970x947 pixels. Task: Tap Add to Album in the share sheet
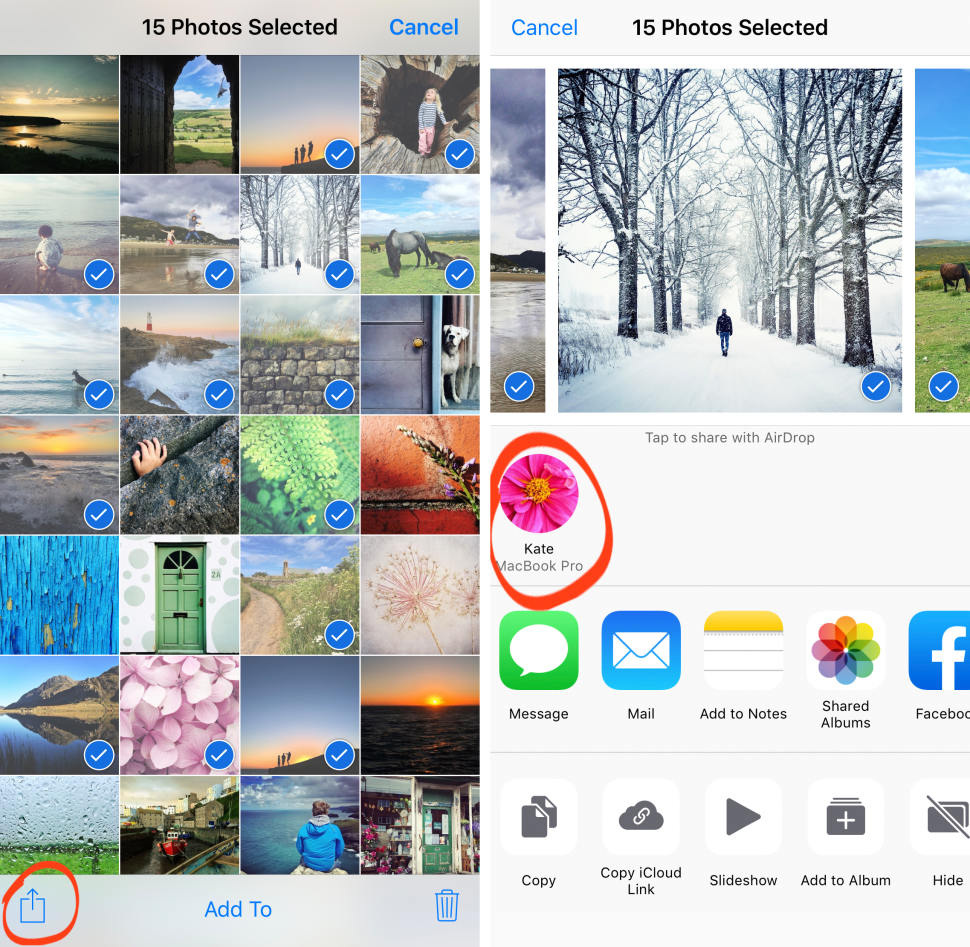[845, 816]
